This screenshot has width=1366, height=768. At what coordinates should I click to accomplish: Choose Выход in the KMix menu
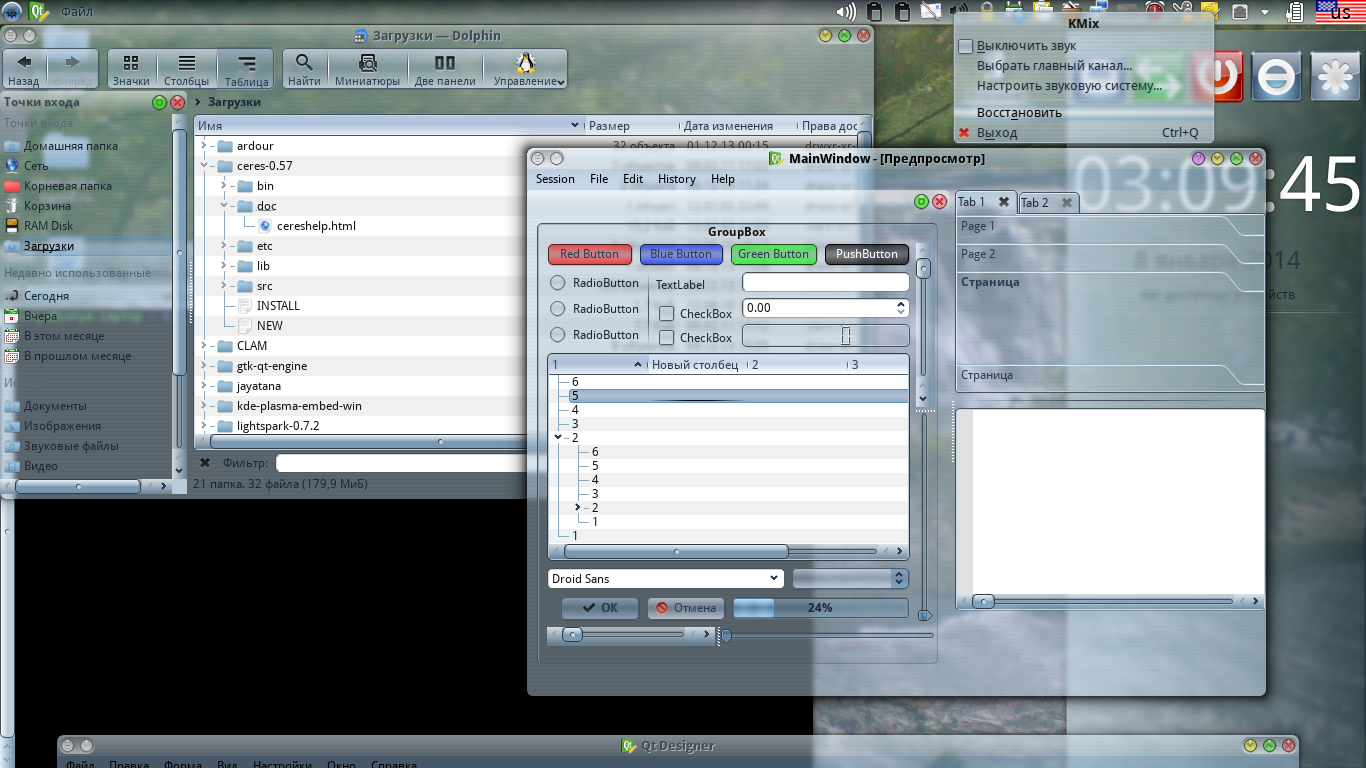click(1084, 133)
